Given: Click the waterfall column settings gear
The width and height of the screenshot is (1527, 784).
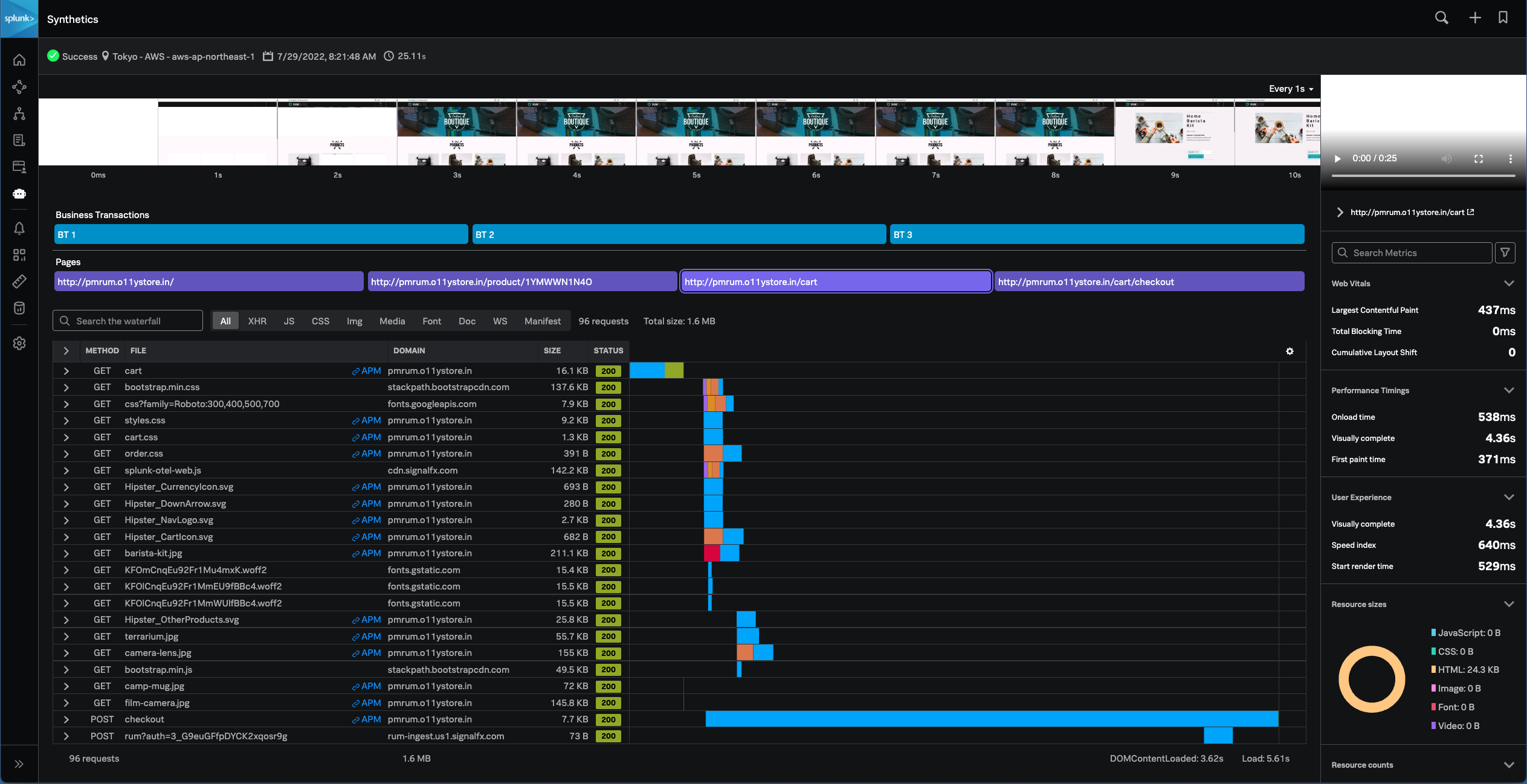Looking at the screenshot, I should pos(1290,351).
